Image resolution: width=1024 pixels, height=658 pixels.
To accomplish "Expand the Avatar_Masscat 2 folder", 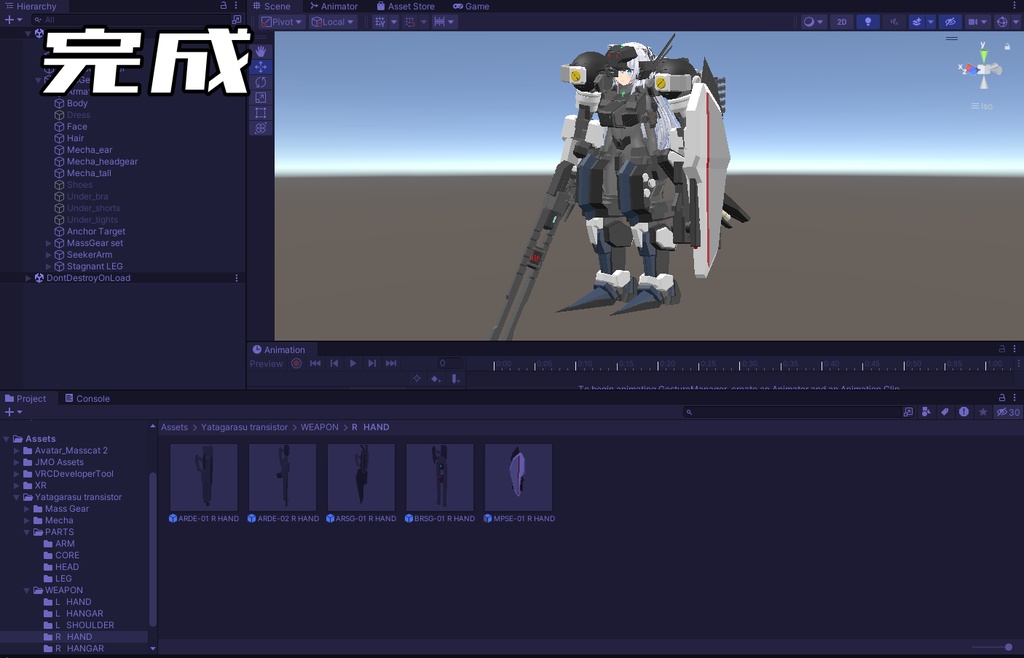I will (x=17, y=450).
